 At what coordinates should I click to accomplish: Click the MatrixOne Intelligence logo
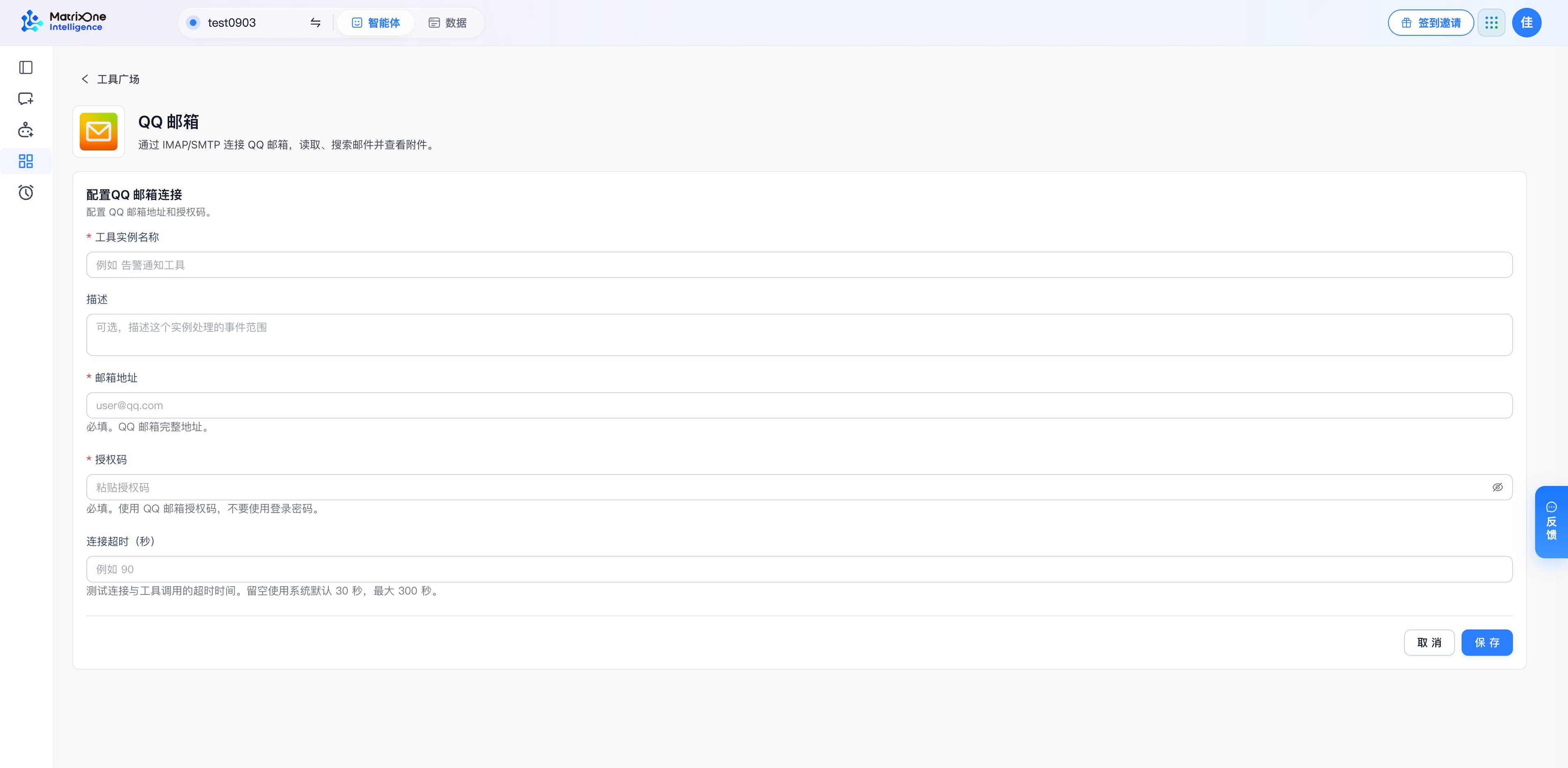pos(63,22)
